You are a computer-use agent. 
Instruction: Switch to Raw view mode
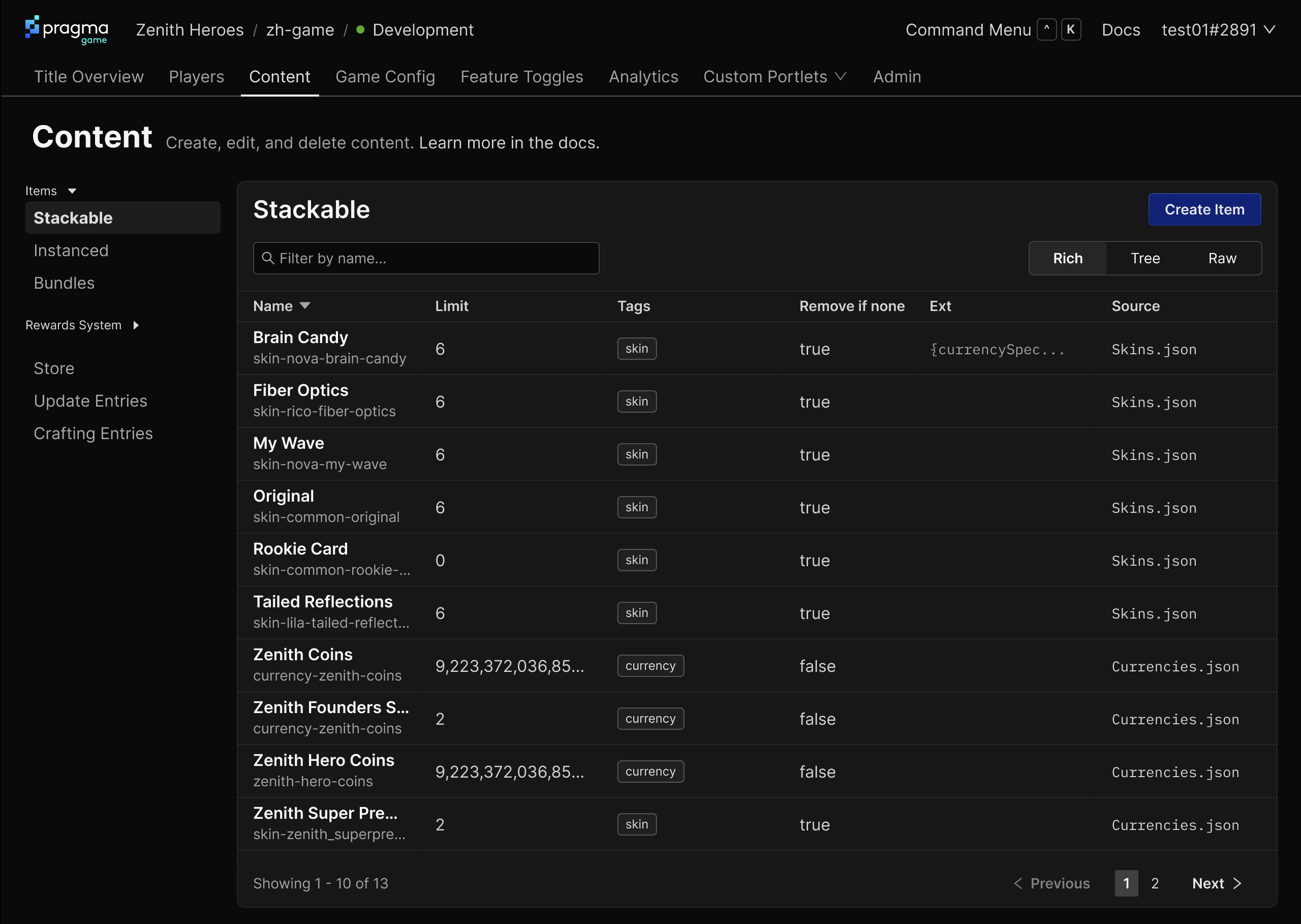(1222, 258)
